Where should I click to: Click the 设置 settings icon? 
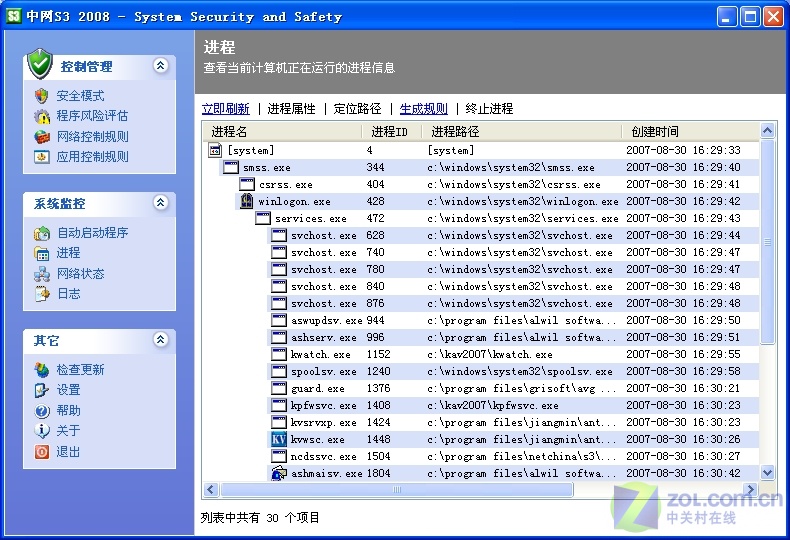[x=42, y=390]
